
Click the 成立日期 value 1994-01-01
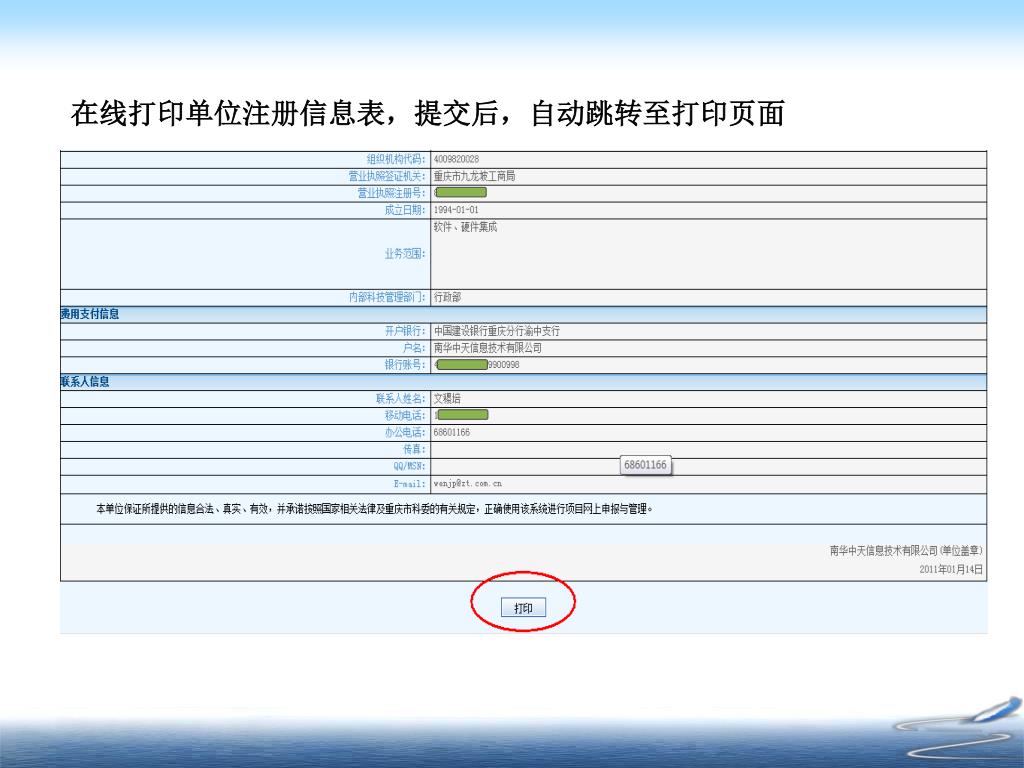(x=456, y=210)
